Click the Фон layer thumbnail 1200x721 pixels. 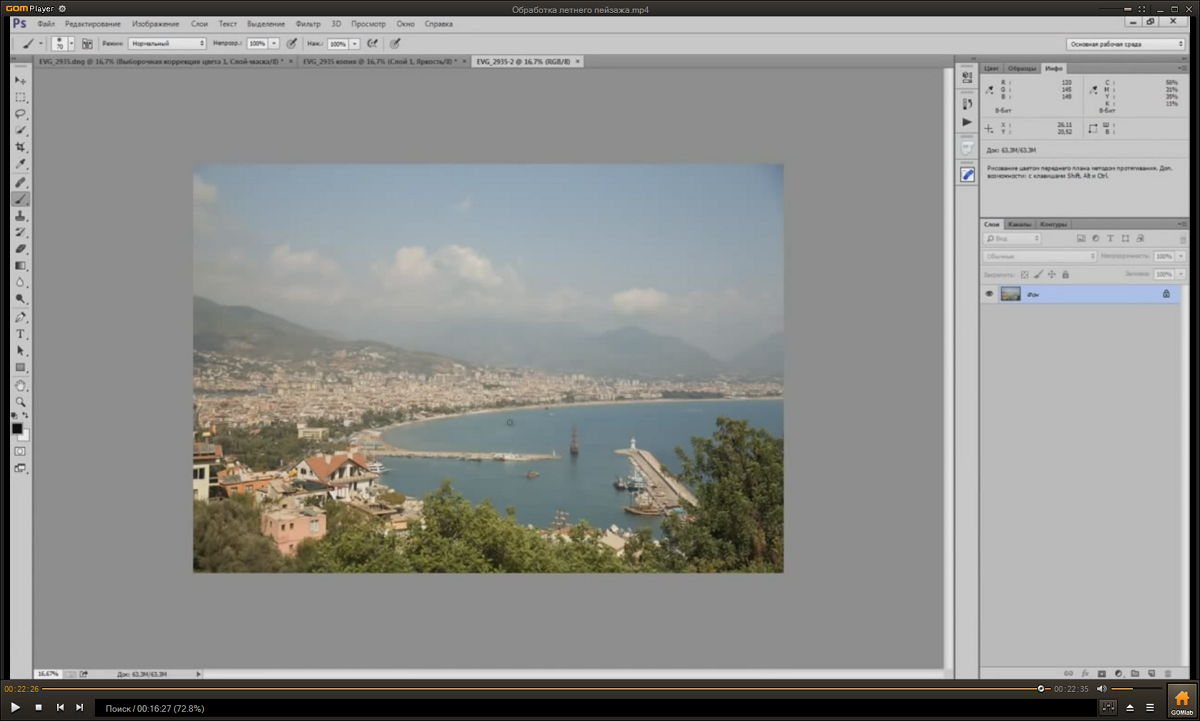tap(1010, 294)
